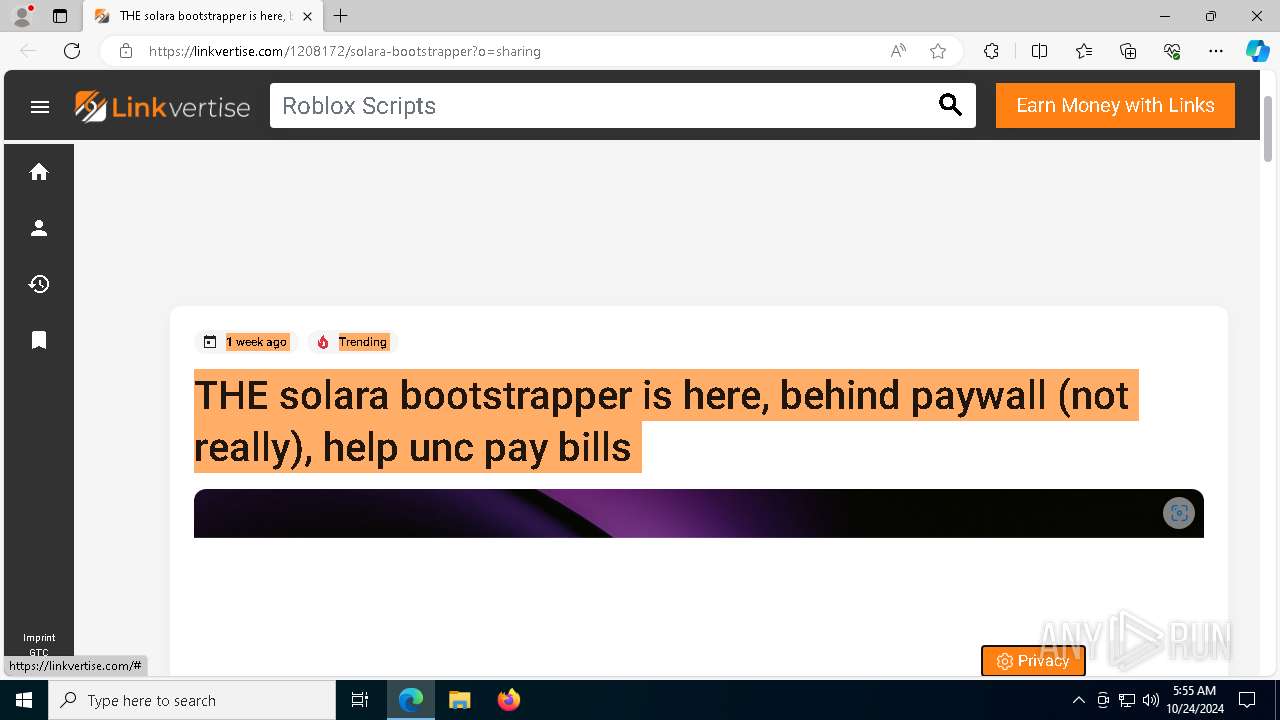Click the Trending tag

tap(352, 342)
